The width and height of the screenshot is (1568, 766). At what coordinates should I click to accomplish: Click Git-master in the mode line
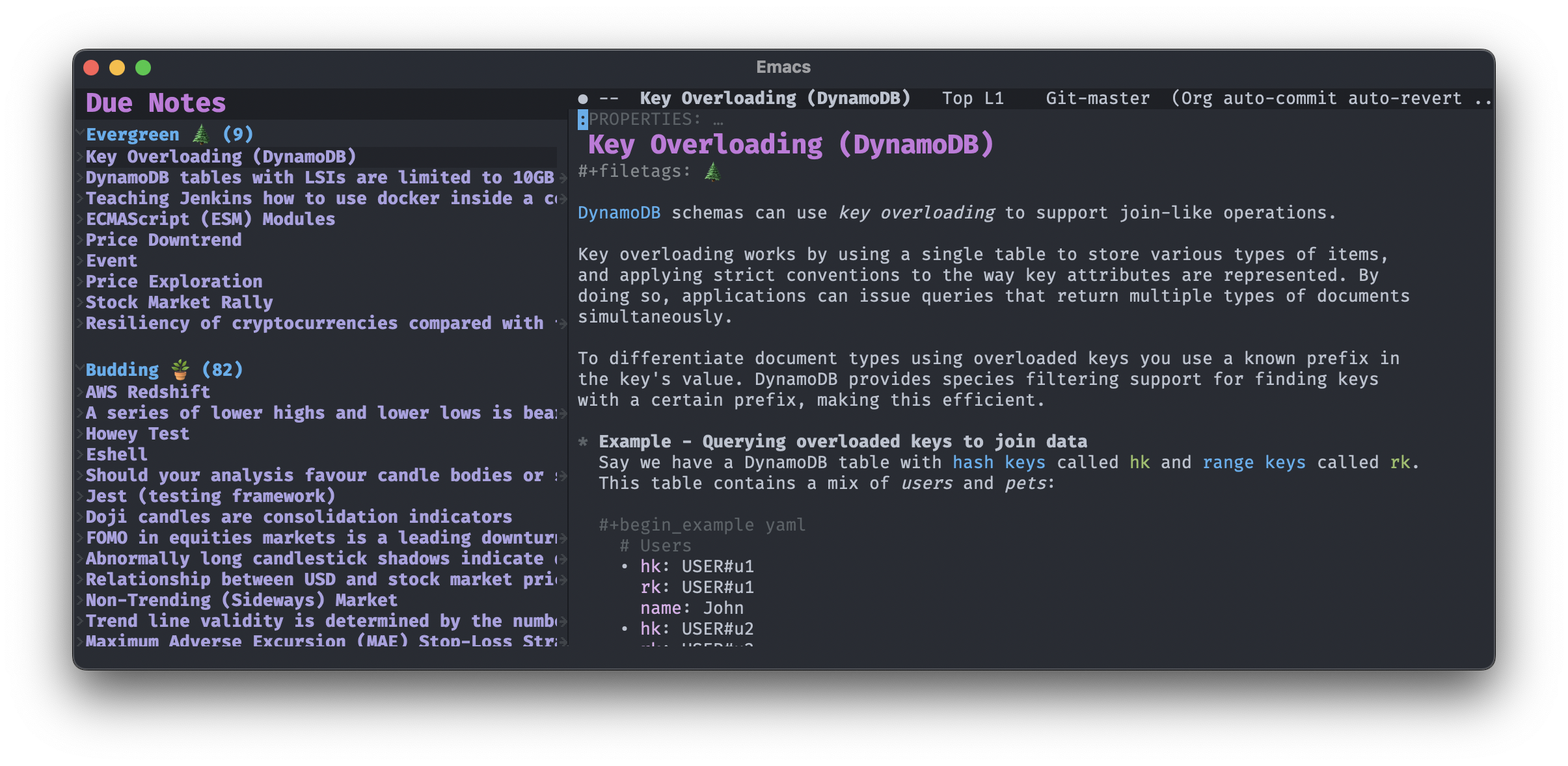[x=1097, y=98]
